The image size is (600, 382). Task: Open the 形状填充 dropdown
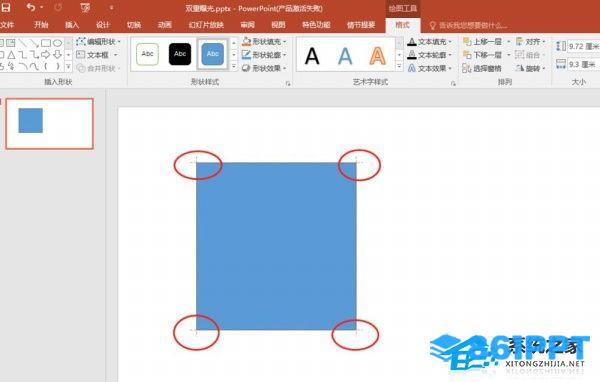264,41
